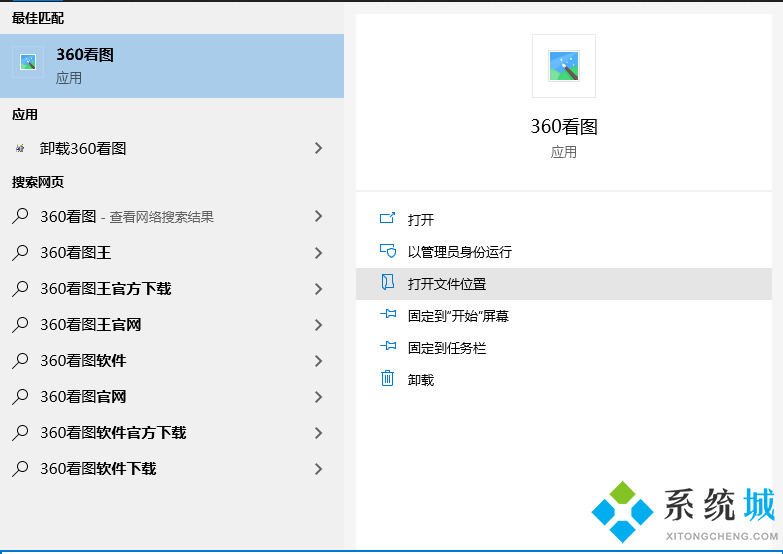The height and width of the screenshot is (554, 783).
Task: Click the large 360看图 app icon in right panel
Action: [x=564, y=66]
